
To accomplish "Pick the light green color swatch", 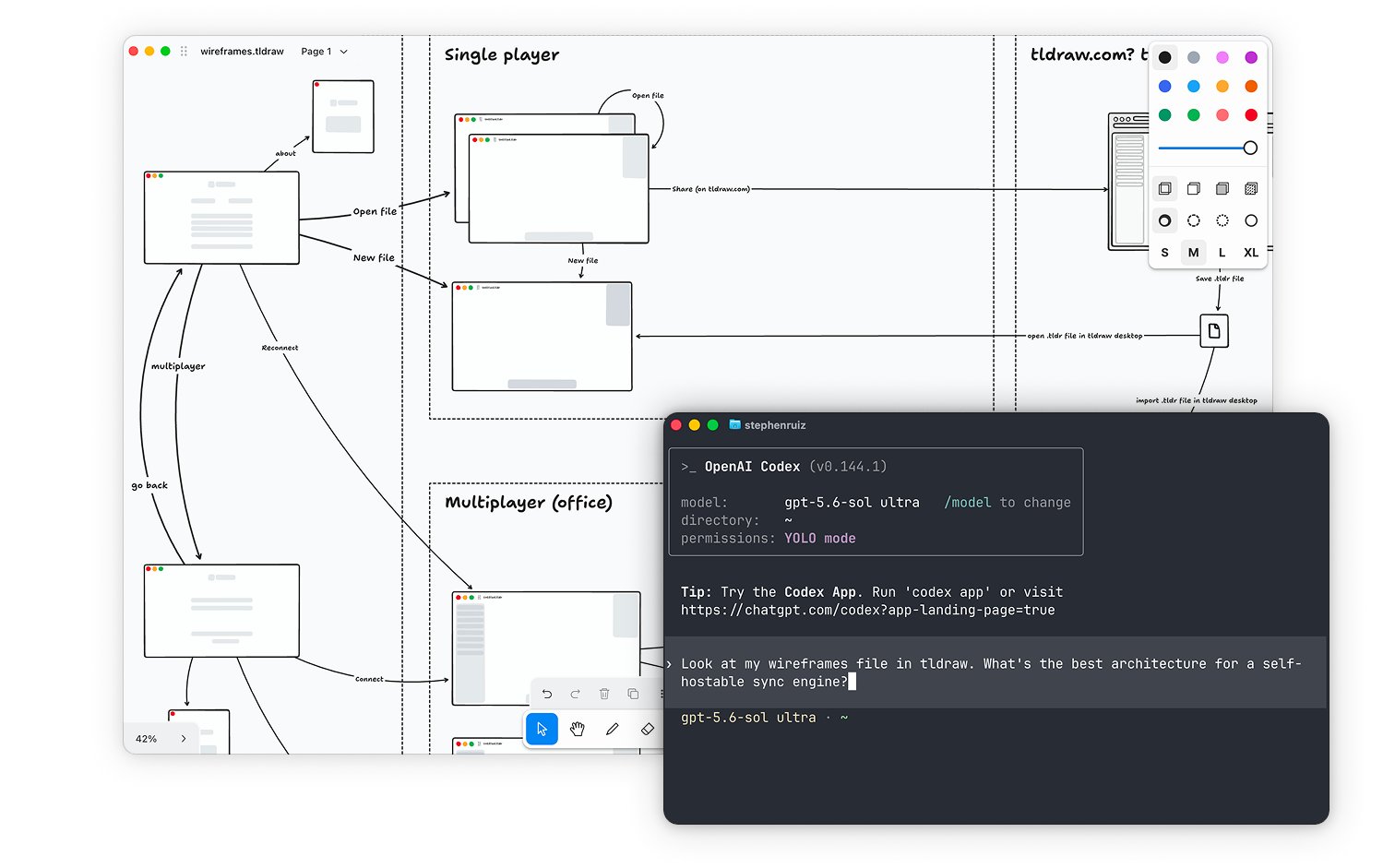I will 1194,115.
